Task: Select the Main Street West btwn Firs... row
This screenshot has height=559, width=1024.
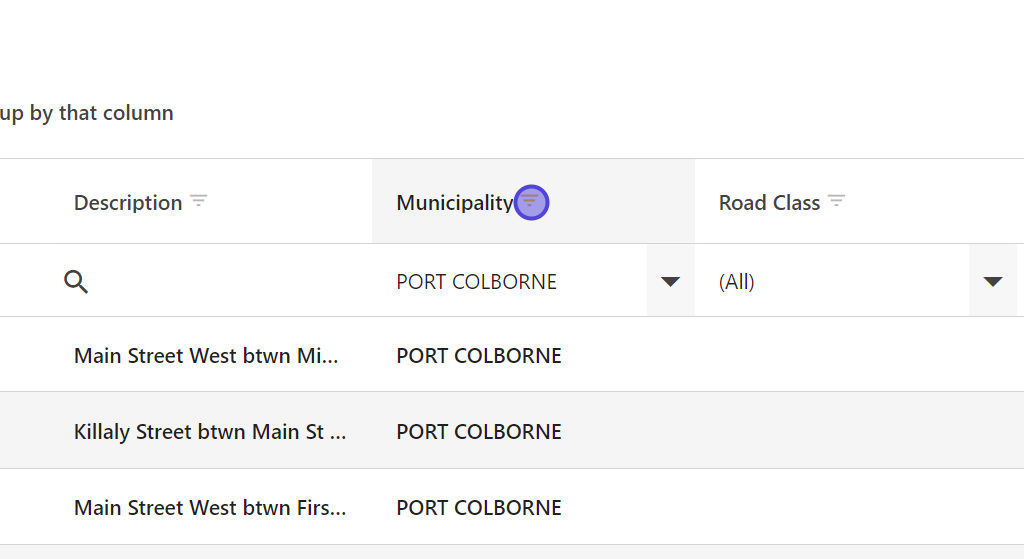Action: (210, 508)
